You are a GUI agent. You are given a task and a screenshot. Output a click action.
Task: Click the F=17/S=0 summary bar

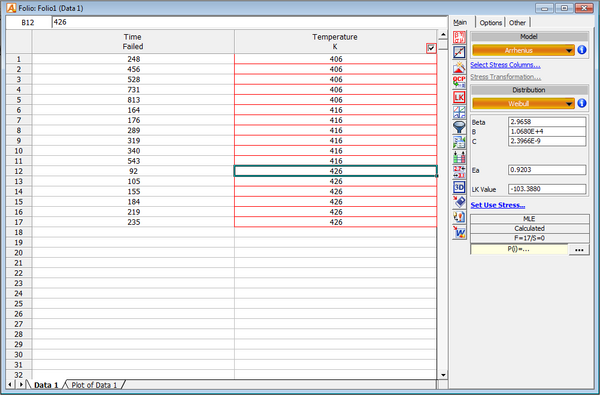pyautogui.click(x=530, y=238)
